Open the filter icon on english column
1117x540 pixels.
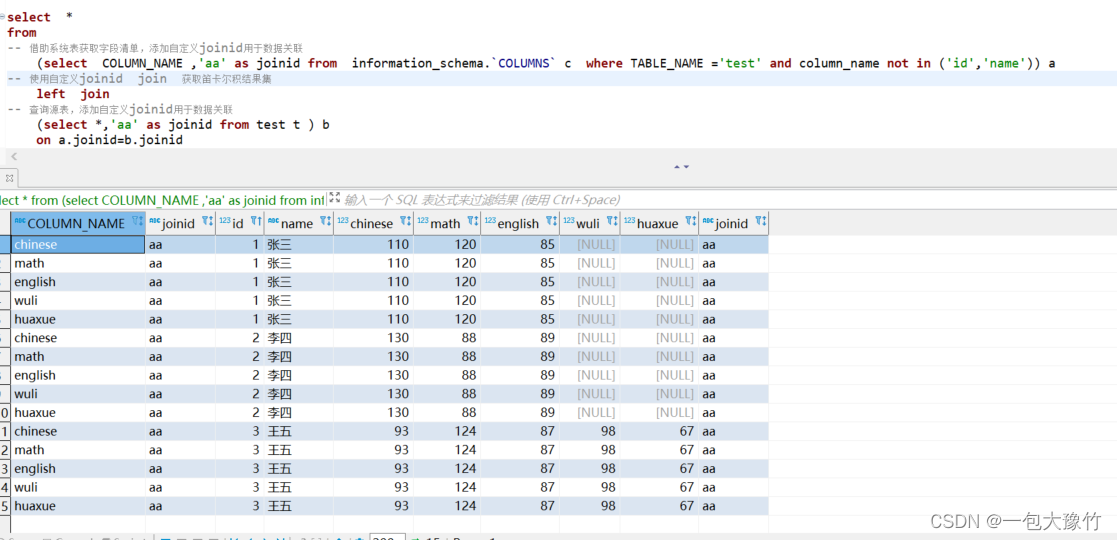[552, 223]
